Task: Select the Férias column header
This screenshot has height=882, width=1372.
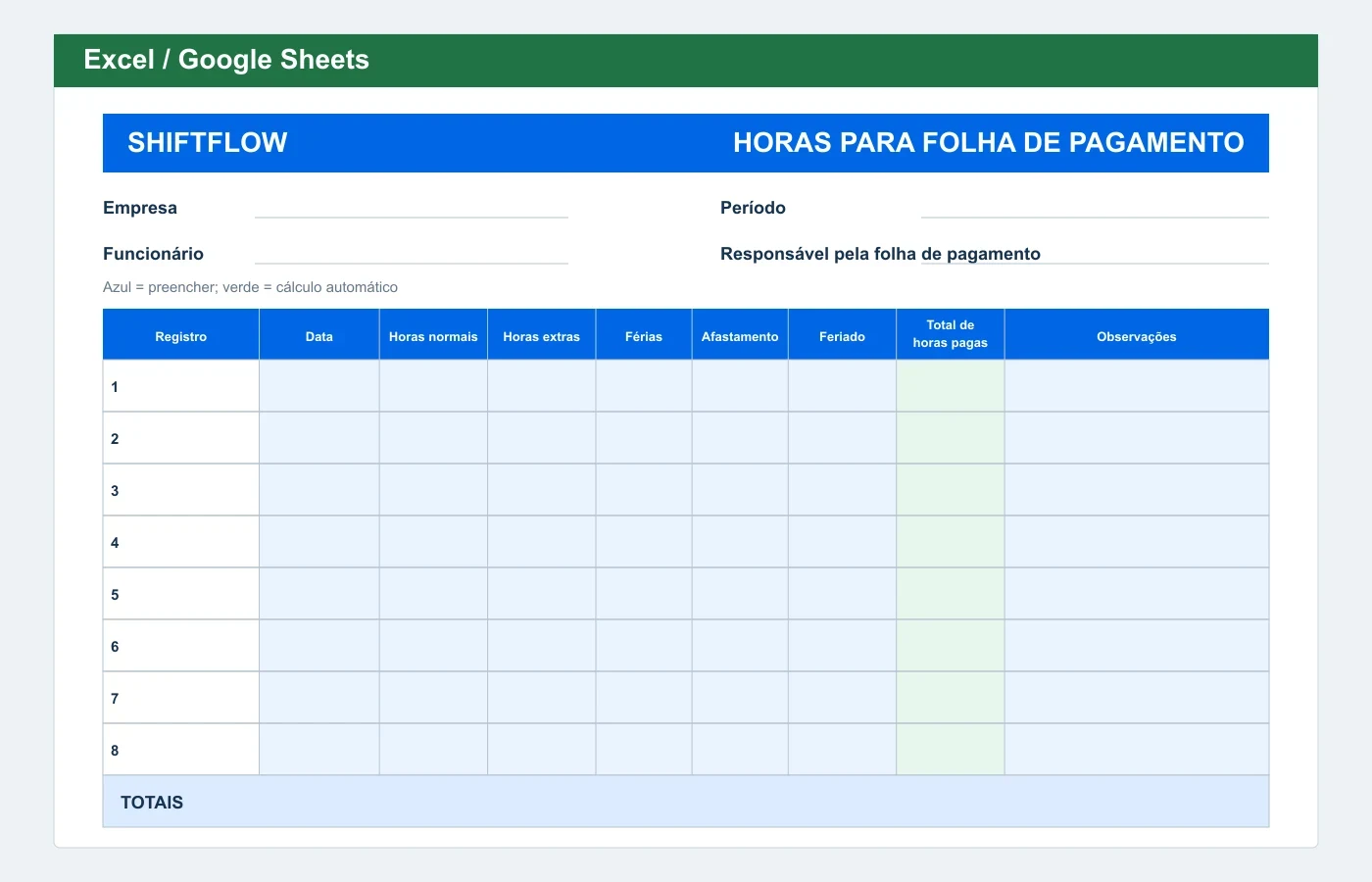Action: point(644,335)
